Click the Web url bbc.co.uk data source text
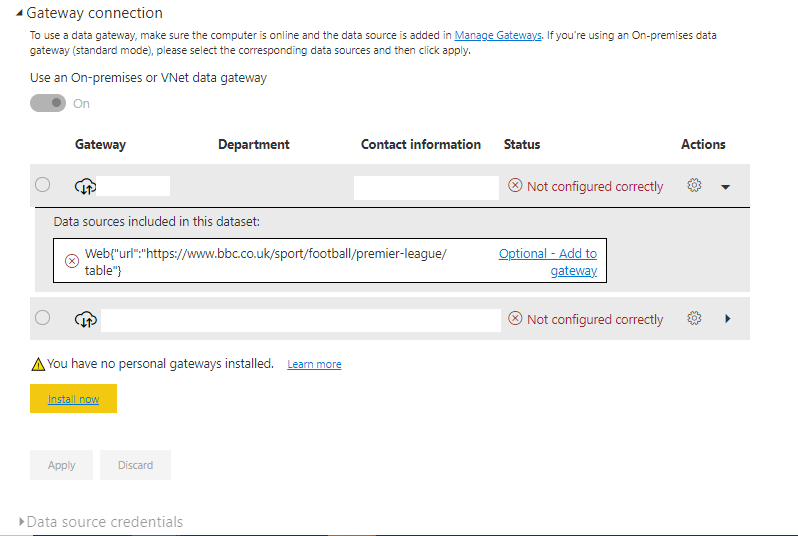This screenshot has height=536, width=798. coord(266,262)
